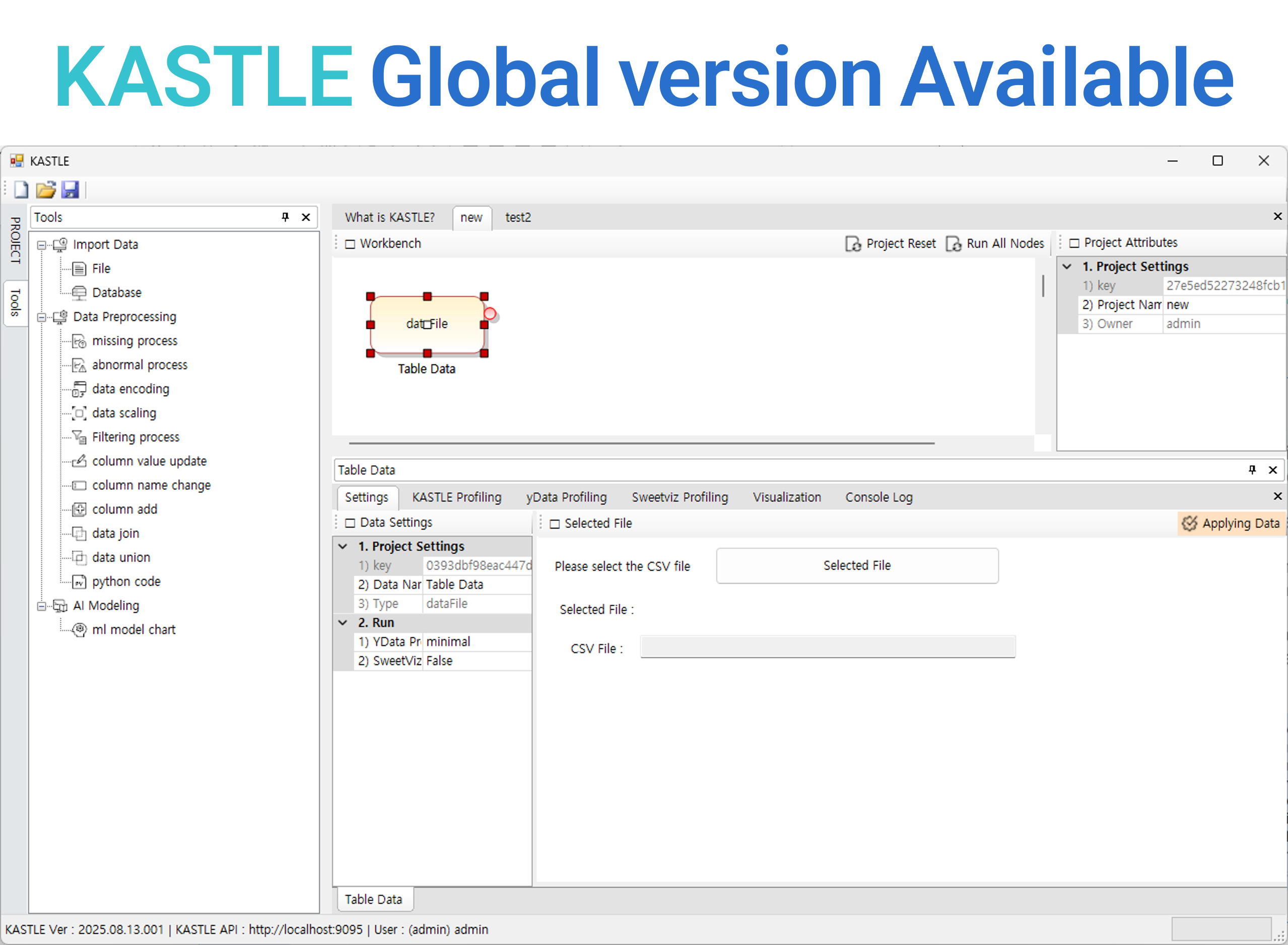Pin the Tools panel with pushpin
The width and height of the screenshot is (1288, 945).
tap(286, 217)
